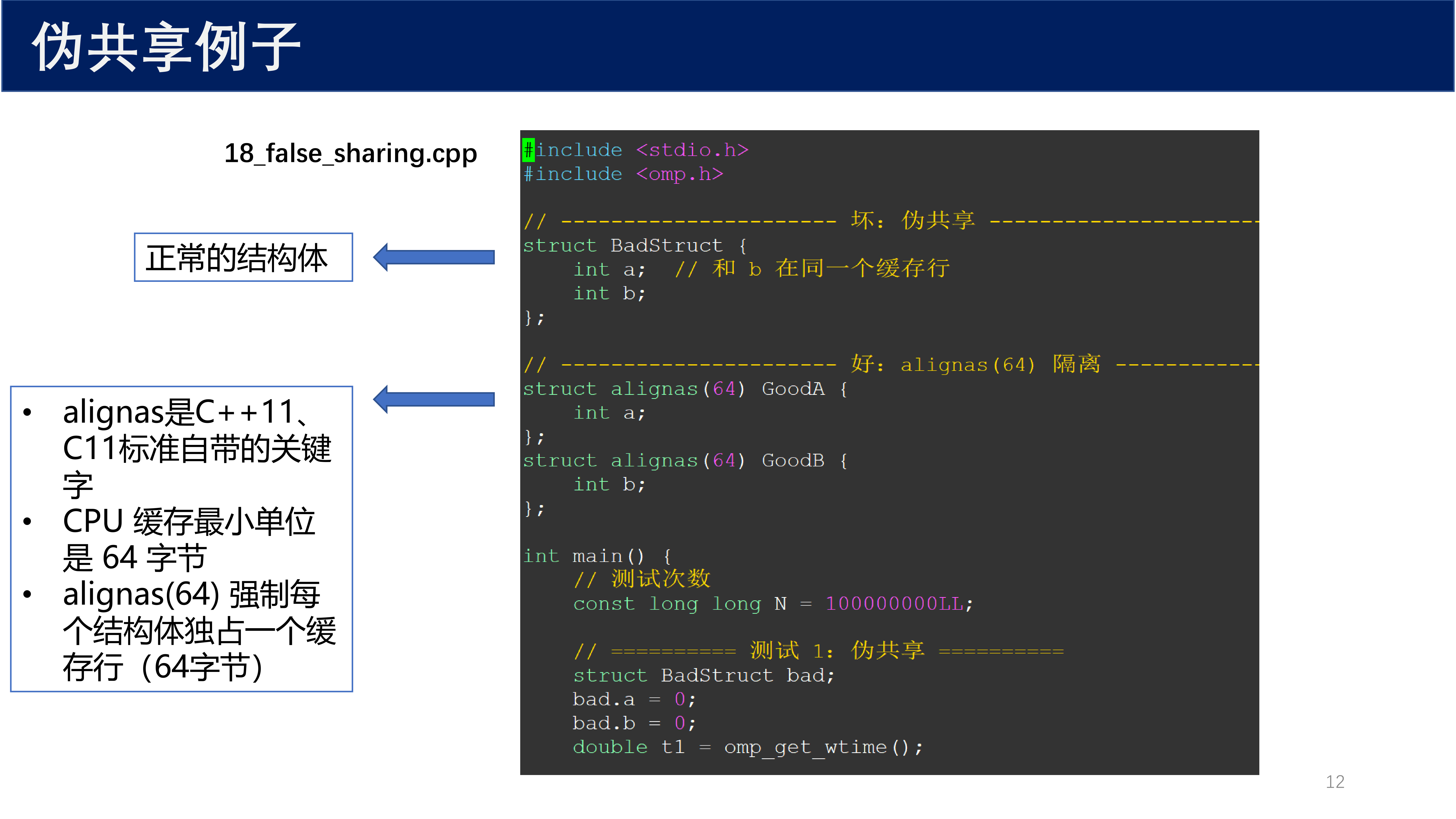1456x819 pixels.
Task: Select the double t1 = omp_get_wtime(); line
Action: (748, 747)
